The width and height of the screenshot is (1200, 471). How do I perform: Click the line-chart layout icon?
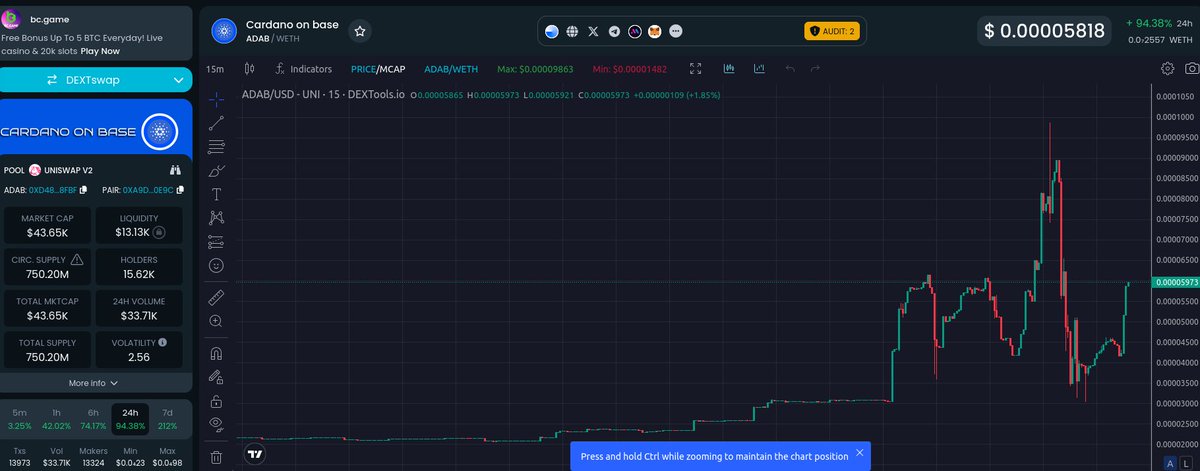(x=760, y=69)
